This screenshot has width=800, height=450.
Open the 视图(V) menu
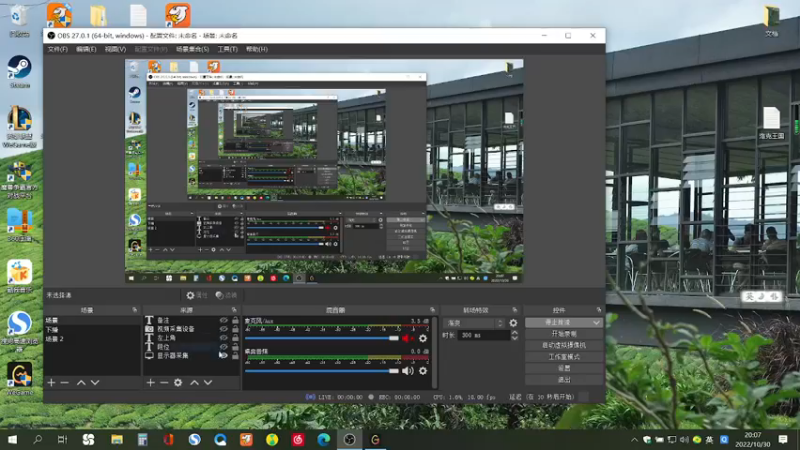[115, 49]
